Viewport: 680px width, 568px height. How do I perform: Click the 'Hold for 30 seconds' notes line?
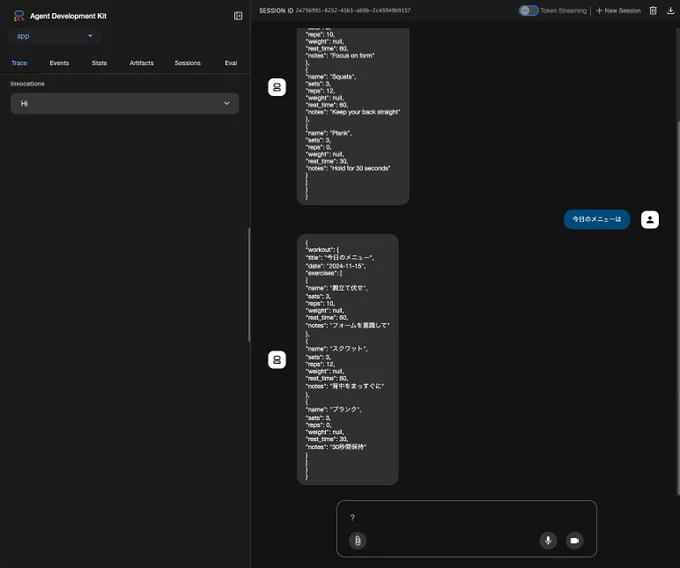[x=348, y=168]
